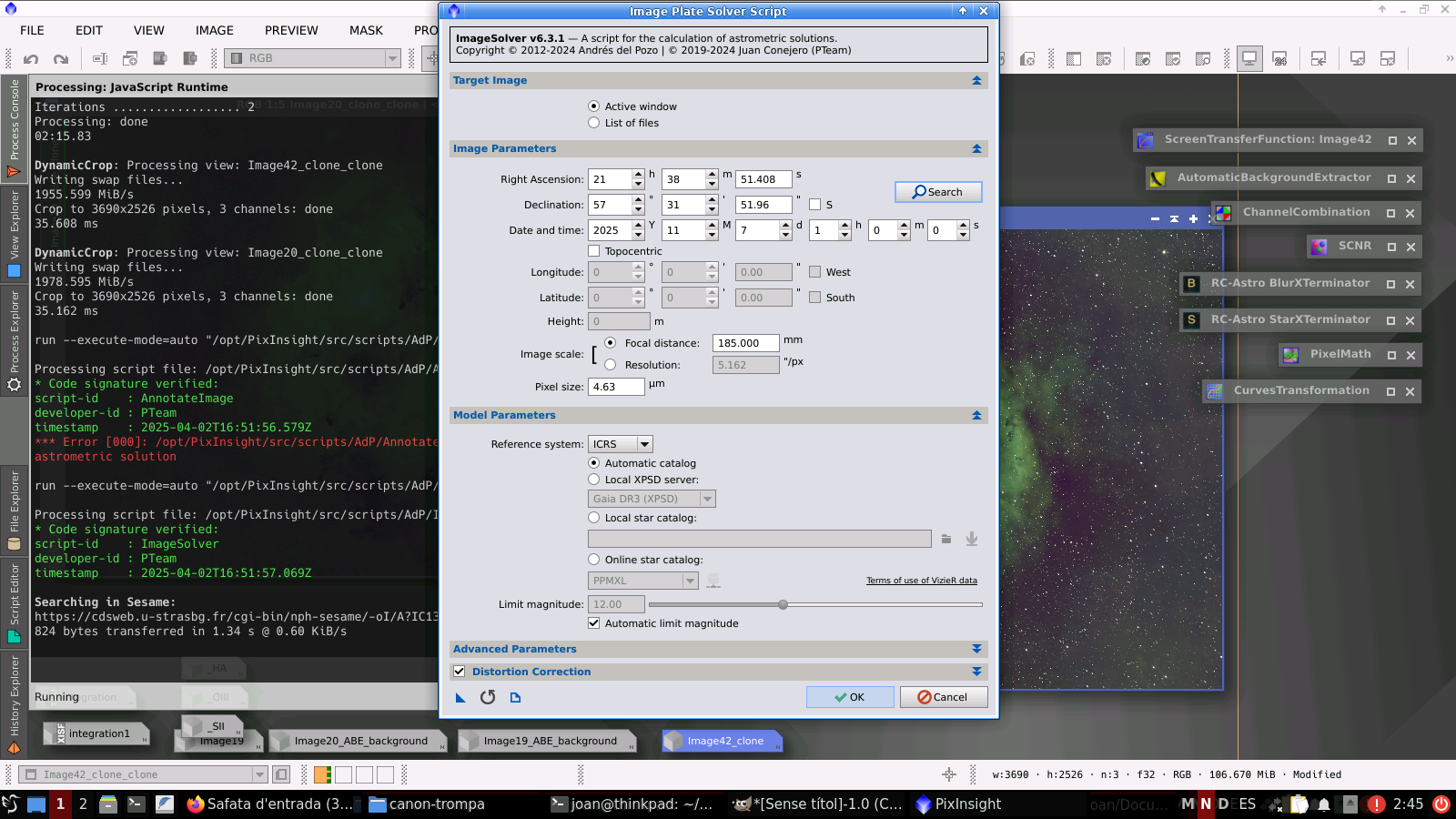Click the Focal distance input field
Image resolution: width=1456 pixels, height=819 pixels.
(745, 343)
